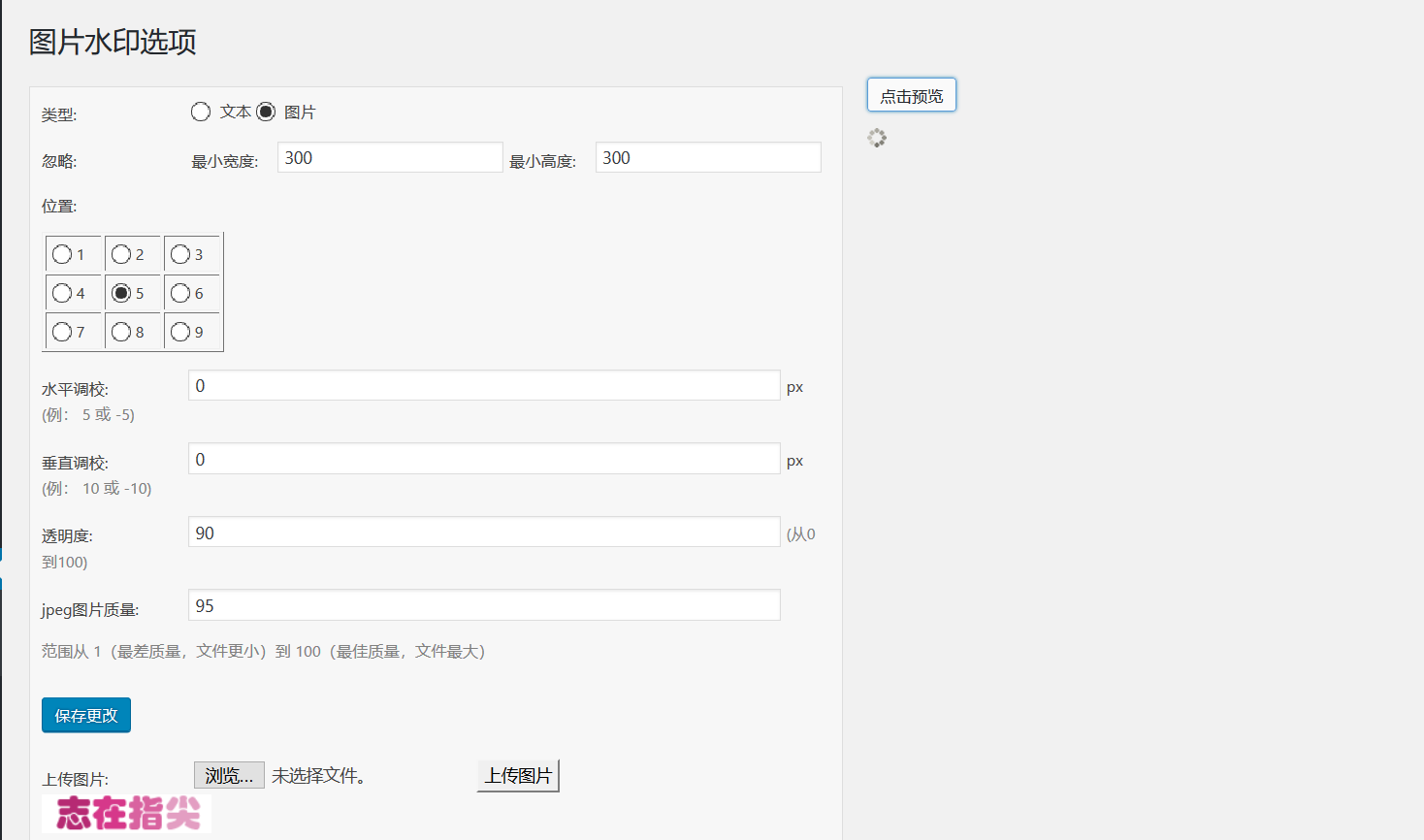Choose watermark position 2
Viewport: 1424px width, 840px height.
121,254
